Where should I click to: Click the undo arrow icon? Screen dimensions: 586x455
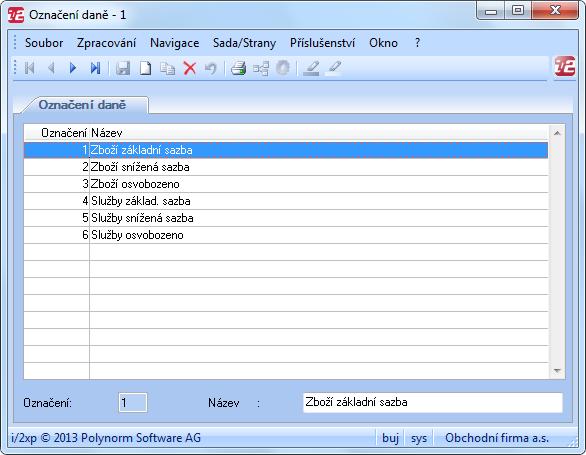coord(211,68)
